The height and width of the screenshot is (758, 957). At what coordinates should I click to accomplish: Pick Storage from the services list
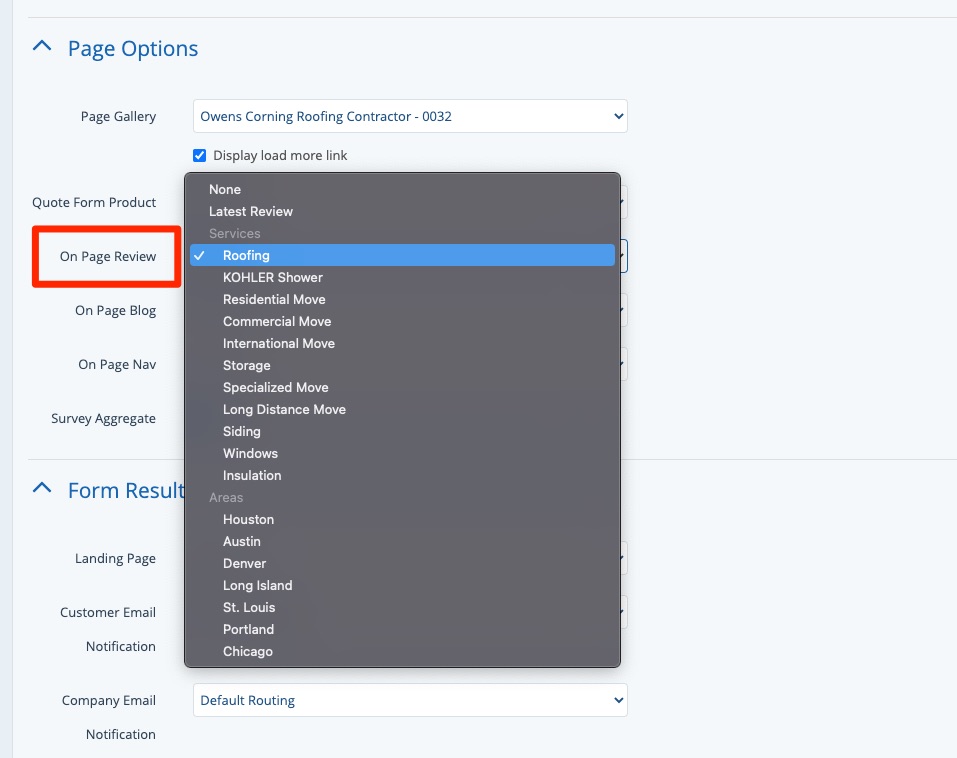[247, 365]
